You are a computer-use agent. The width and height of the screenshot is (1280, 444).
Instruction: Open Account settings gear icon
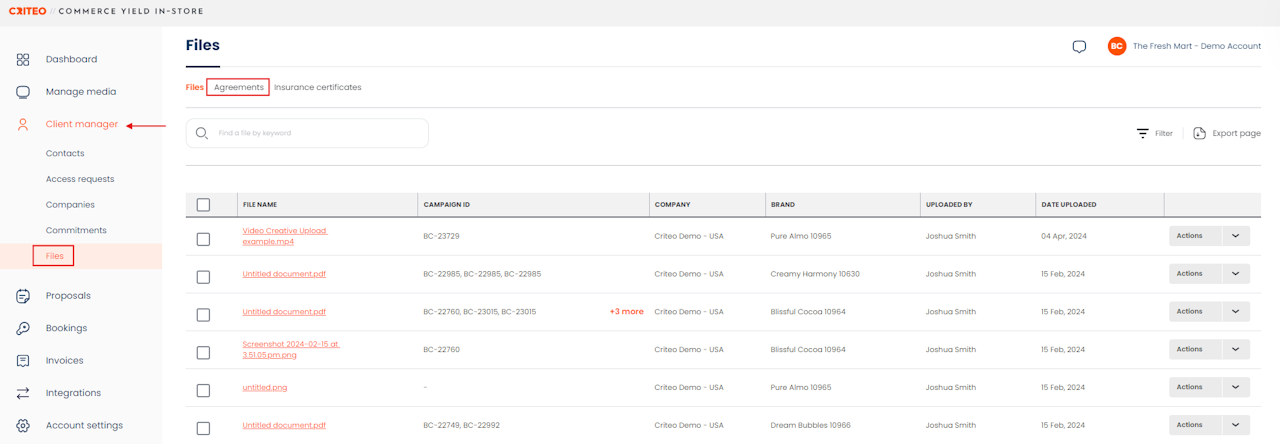coord(23,425)
